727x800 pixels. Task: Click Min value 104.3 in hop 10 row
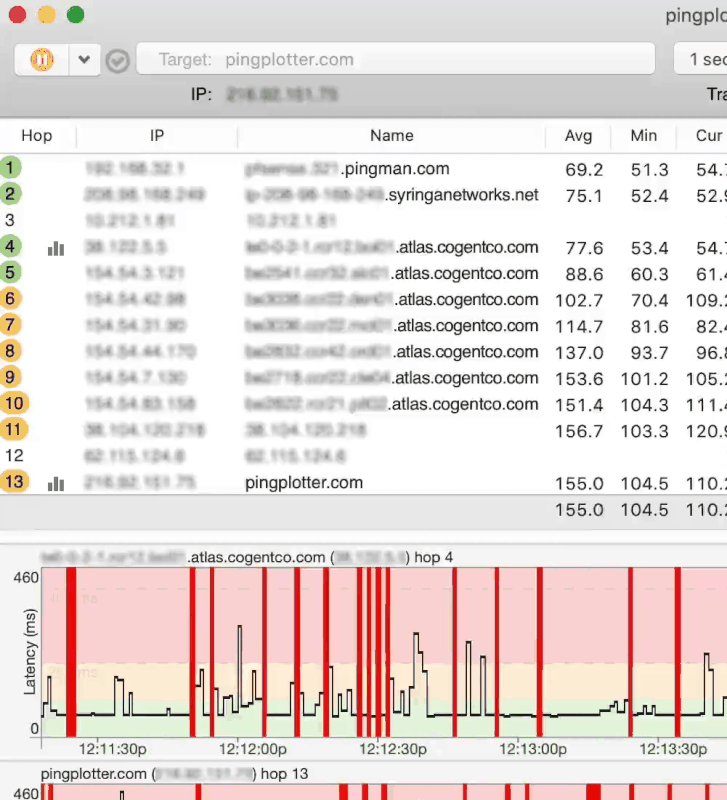tap(644, 405)
